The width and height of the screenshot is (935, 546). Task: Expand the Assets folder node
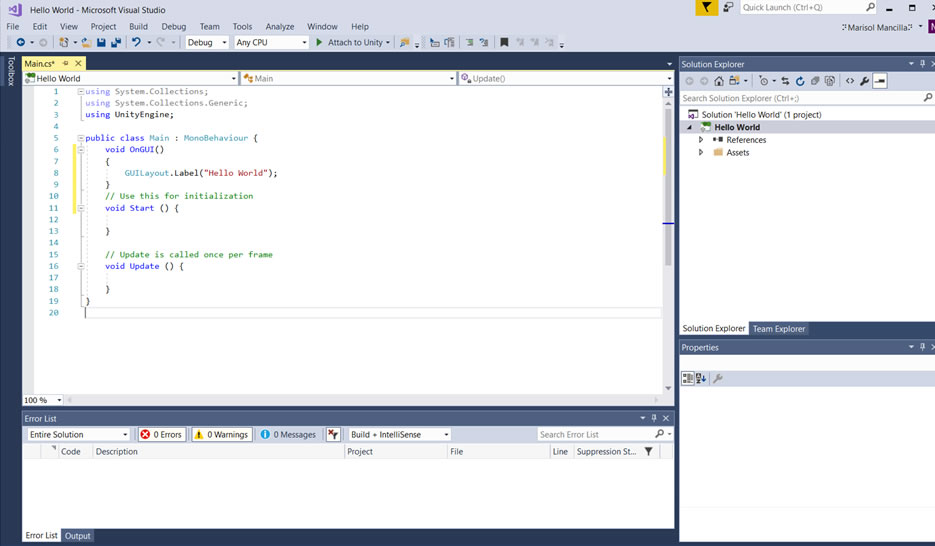coord(701,153)
